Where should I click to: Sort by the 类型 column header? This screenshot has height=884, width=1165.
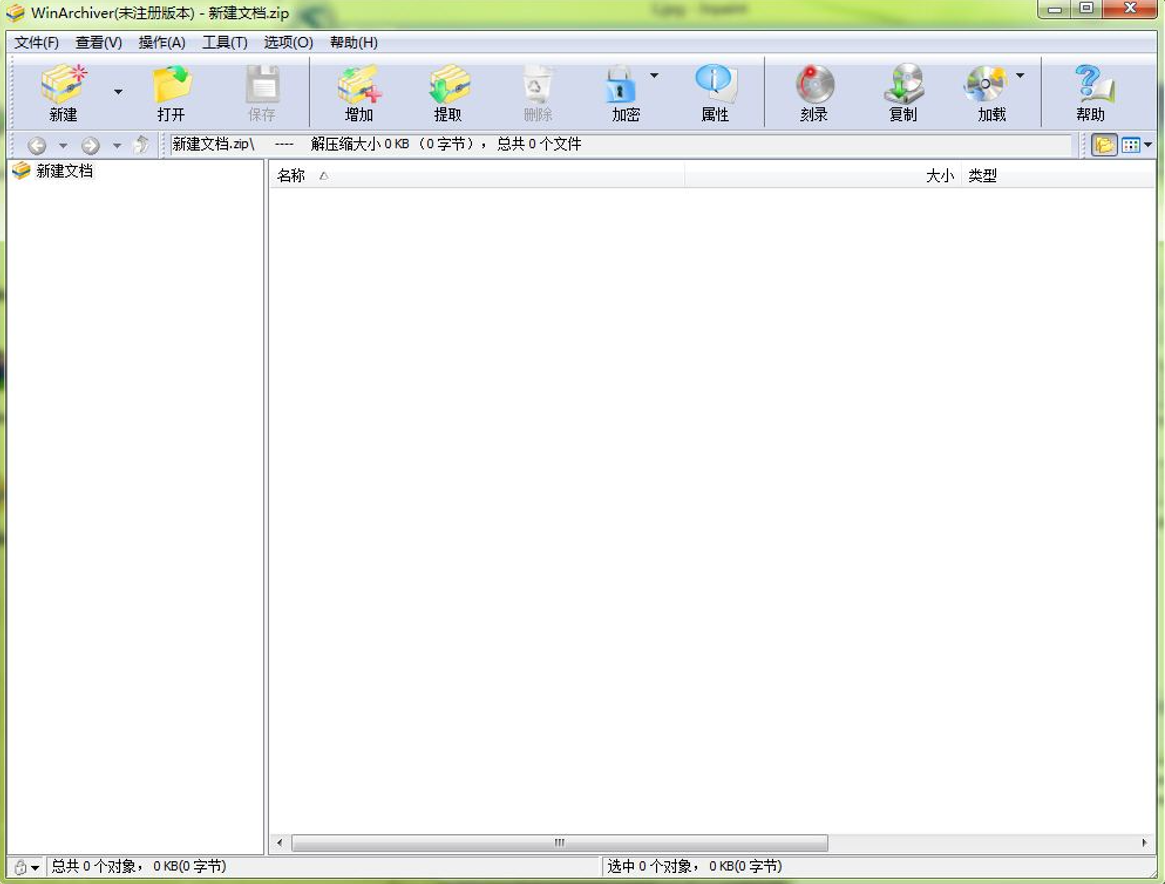[x=1057, y=176]
